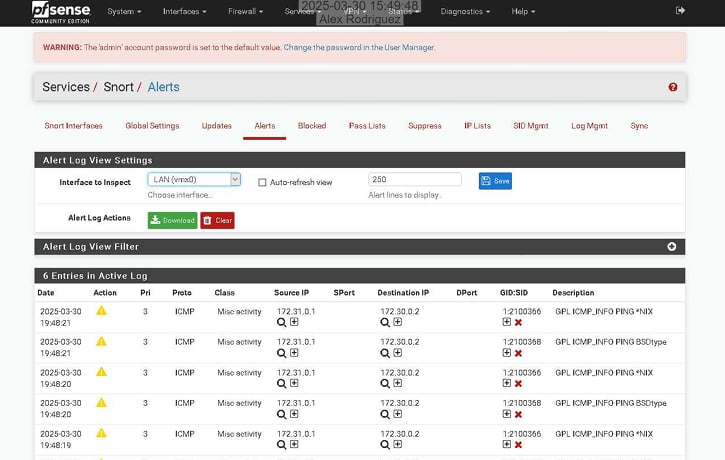This screenshot has width=725, height=460.
Task: Expand the Alert Log View Filter plus icon
Action: click(x=672, y=247)
